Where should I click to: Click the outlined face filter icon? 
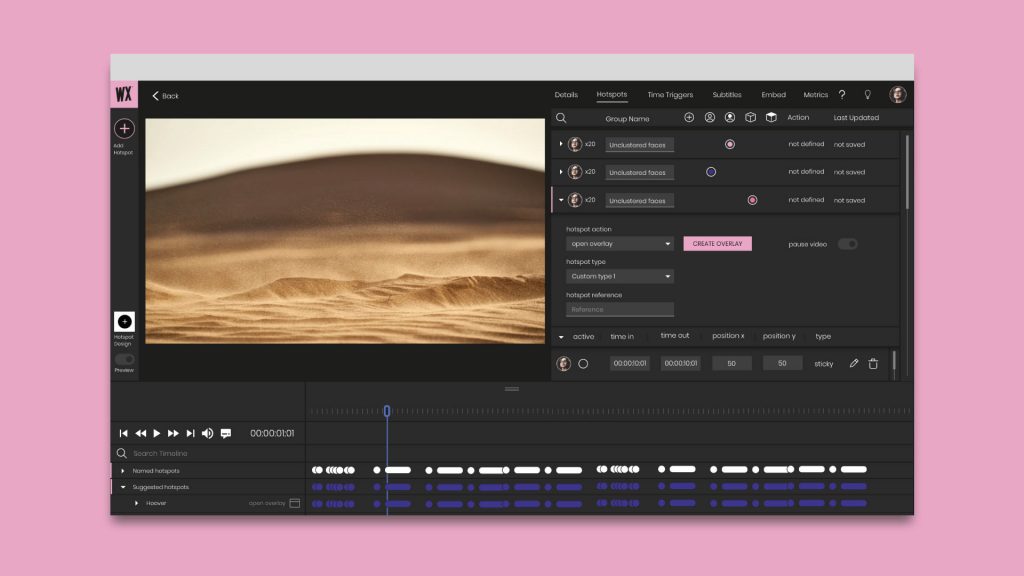pyautogui.click(x=709, y=117)
